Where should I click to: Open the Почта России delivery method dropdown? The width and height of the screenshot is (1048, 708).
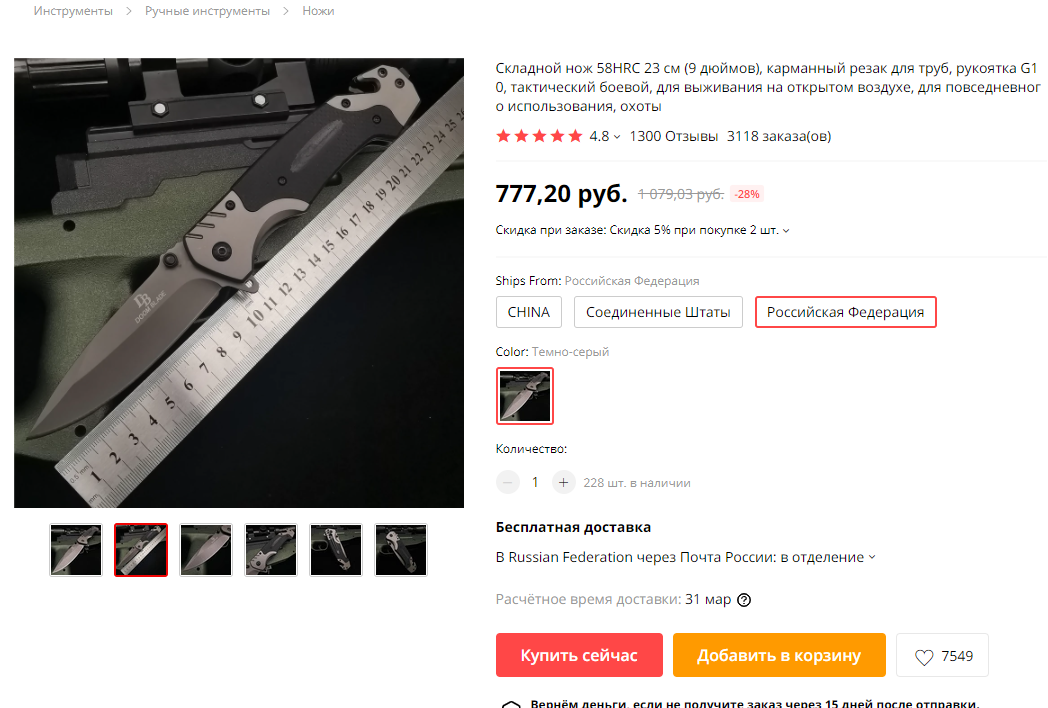(x=872, y=558)
